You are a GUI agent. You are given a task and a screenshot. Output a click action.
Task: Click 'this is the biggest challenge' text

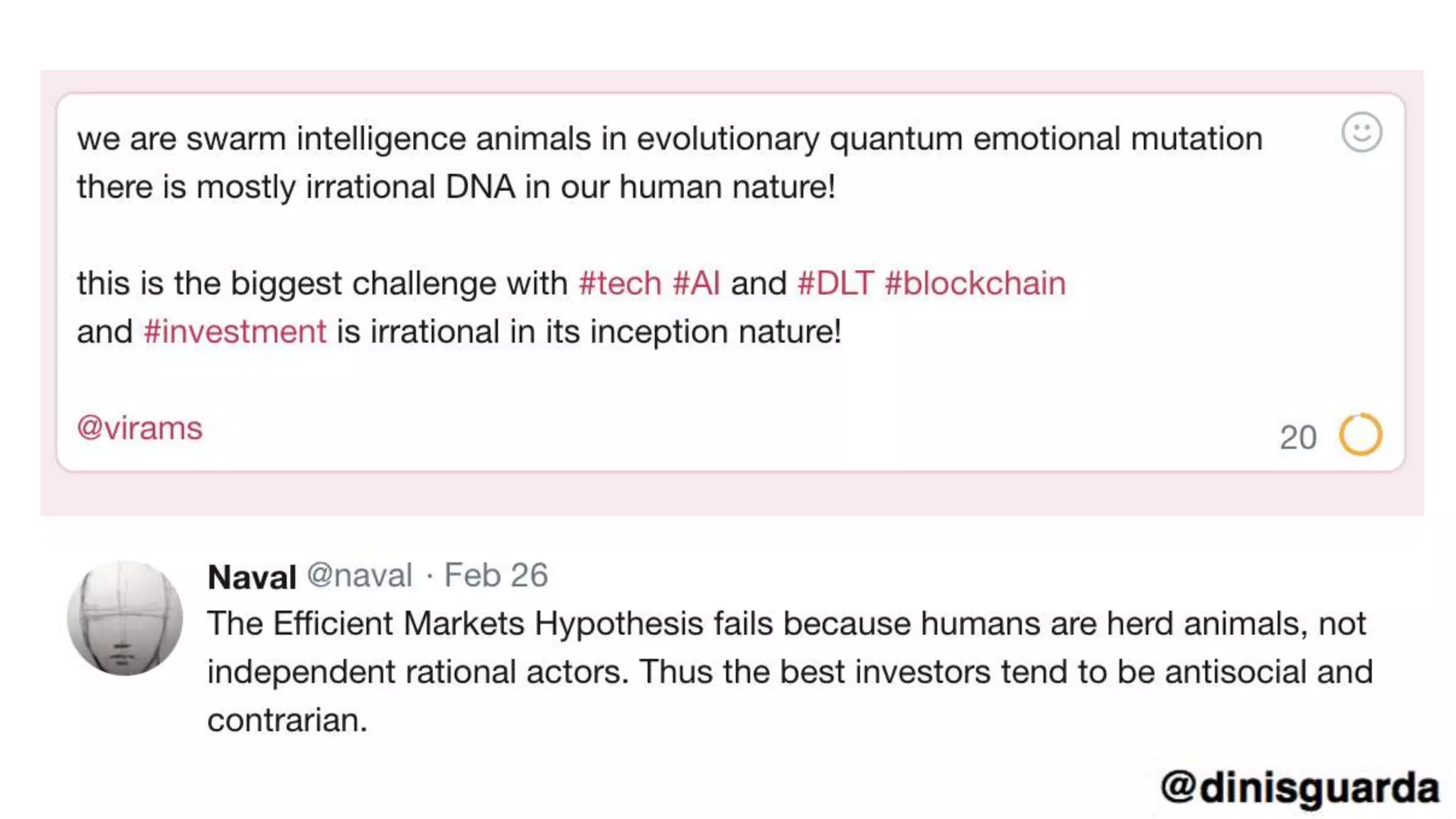321,284
